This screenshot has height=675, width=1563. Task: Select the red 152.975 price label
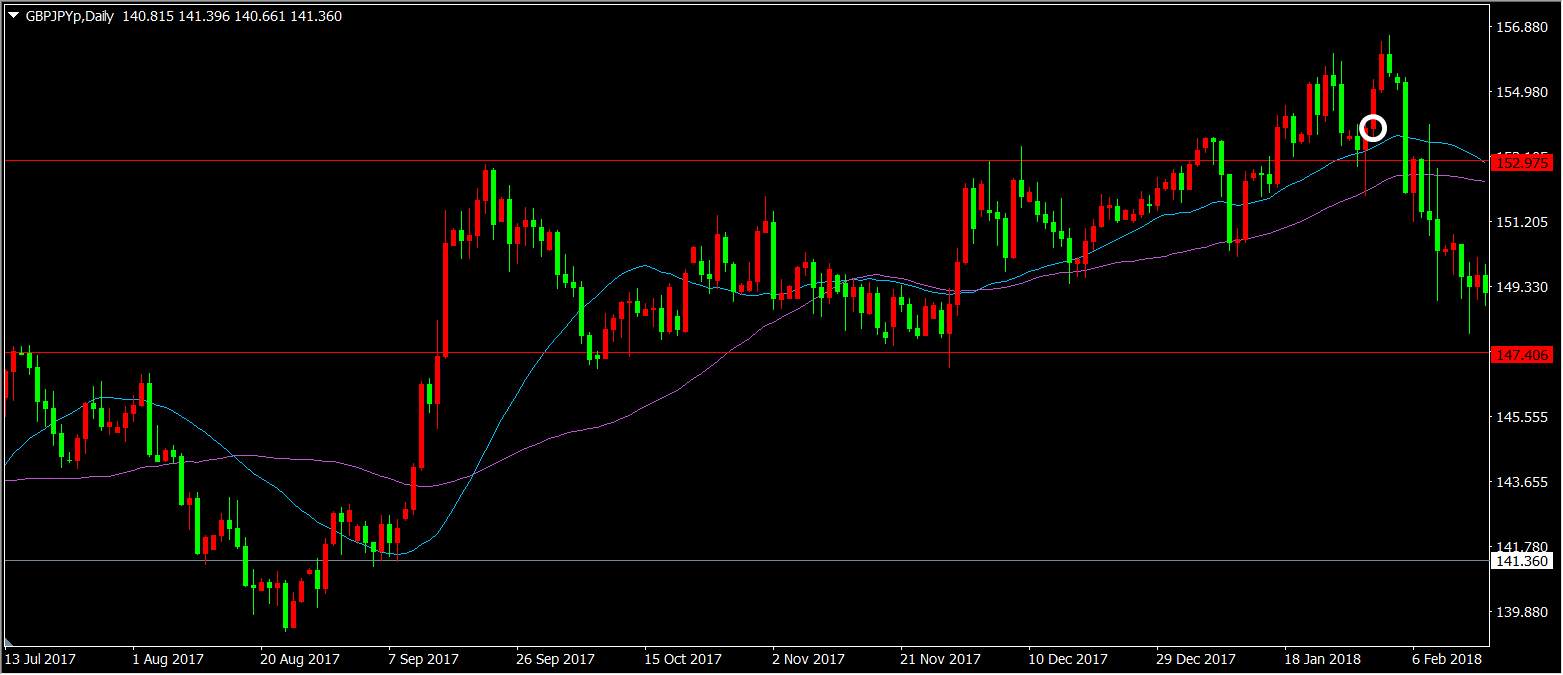pos(1522,162)
